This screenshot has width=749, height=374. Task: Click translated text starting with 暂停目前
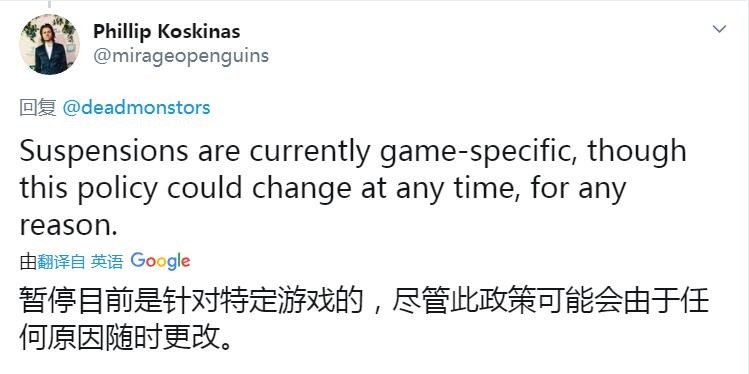(364, 301)
